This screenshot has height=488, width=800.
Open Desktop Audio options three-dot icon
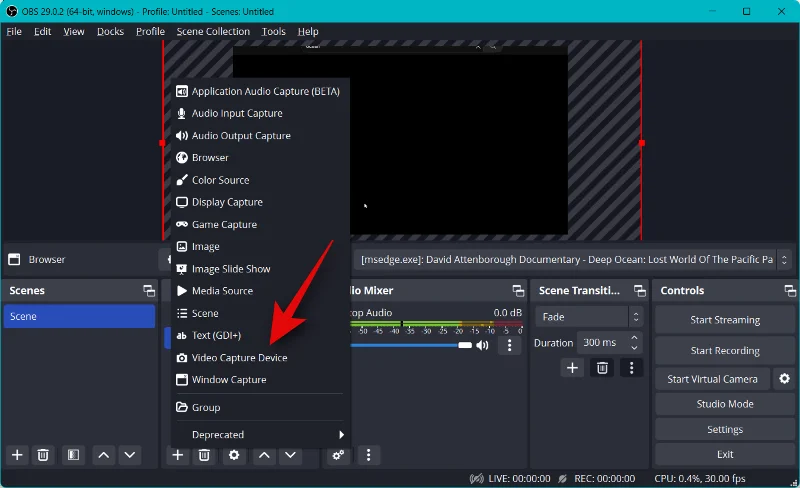click(509, 346)
